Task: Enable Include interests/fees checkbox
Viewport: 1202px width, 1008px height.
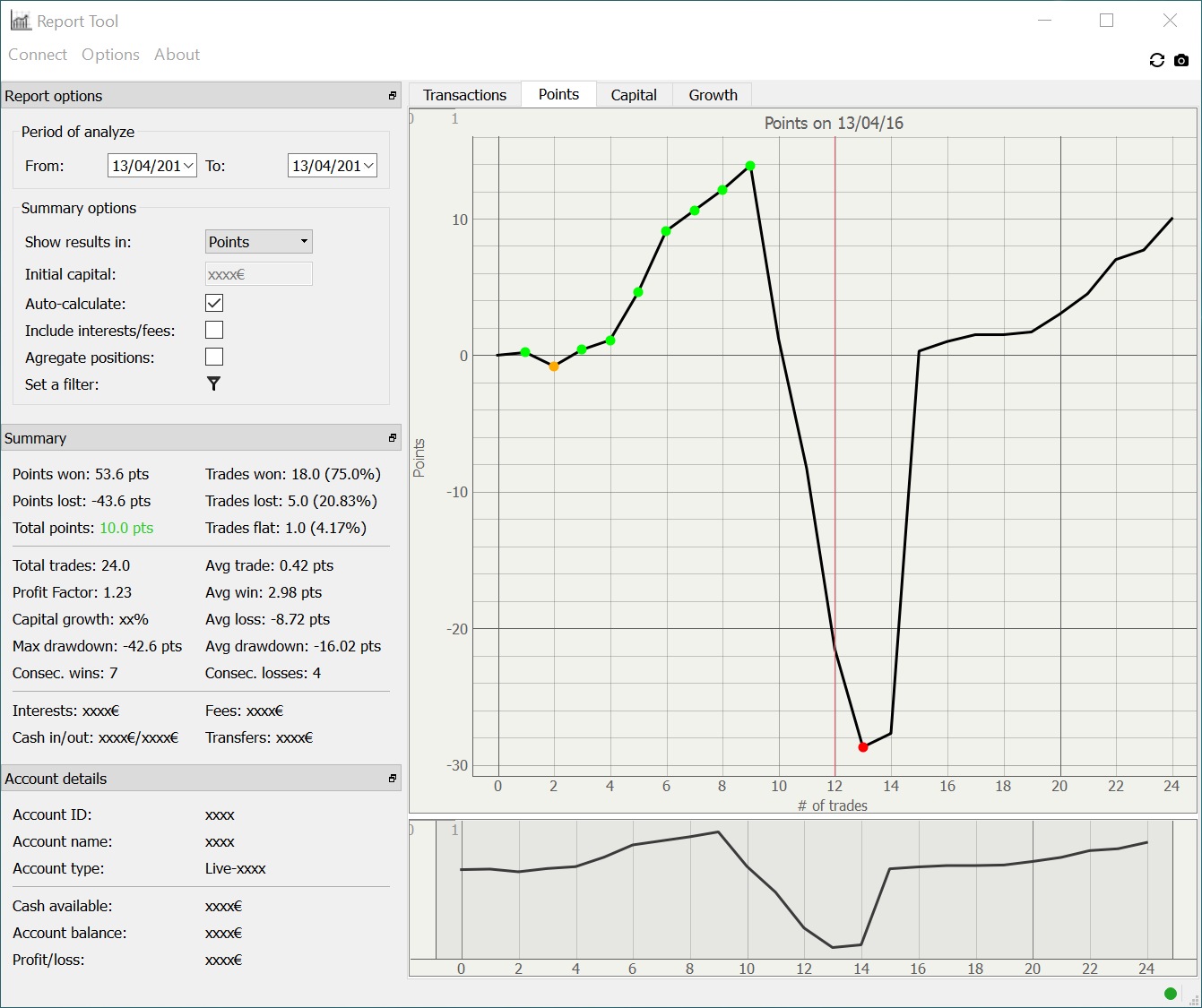Action: [x=214, y=330]
